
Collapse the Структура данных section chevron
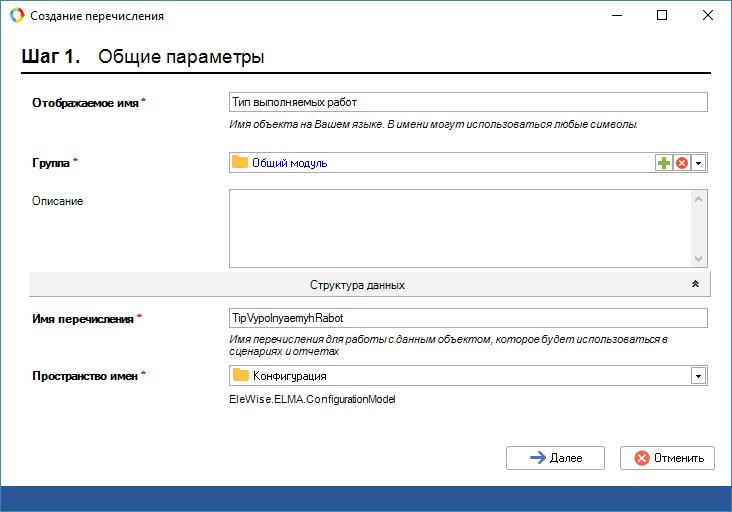point(695,284)
